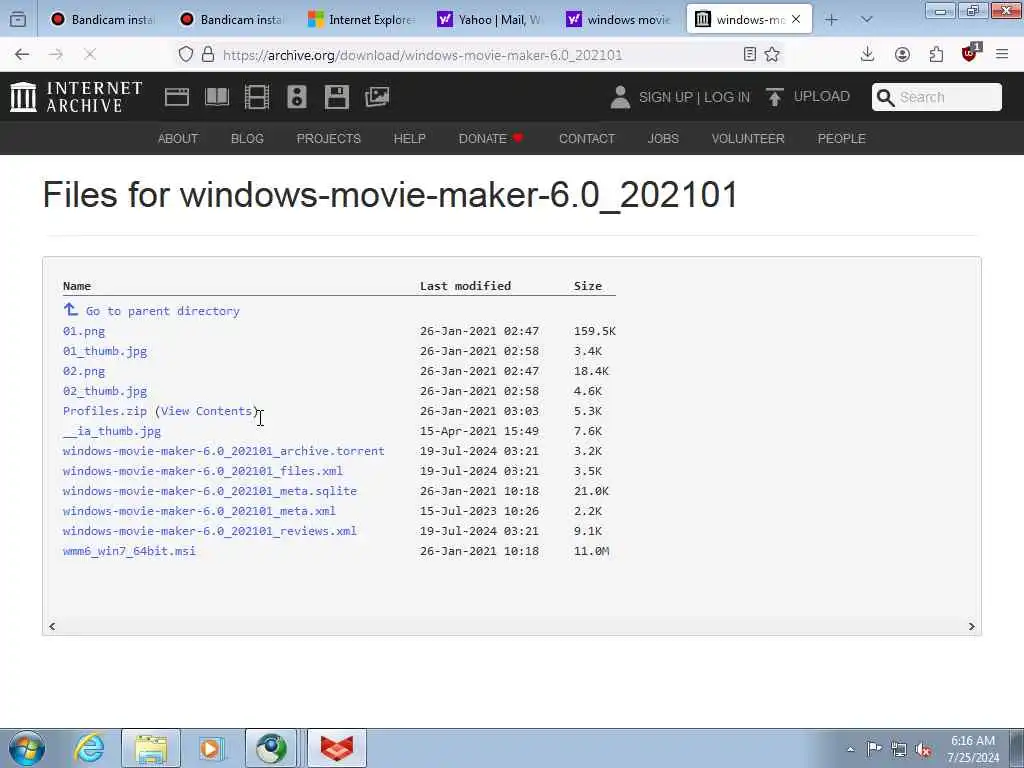The width and height of the screenshot is (1024, 768).
Task: Open the Texts book icon
Action: point(217,97)
